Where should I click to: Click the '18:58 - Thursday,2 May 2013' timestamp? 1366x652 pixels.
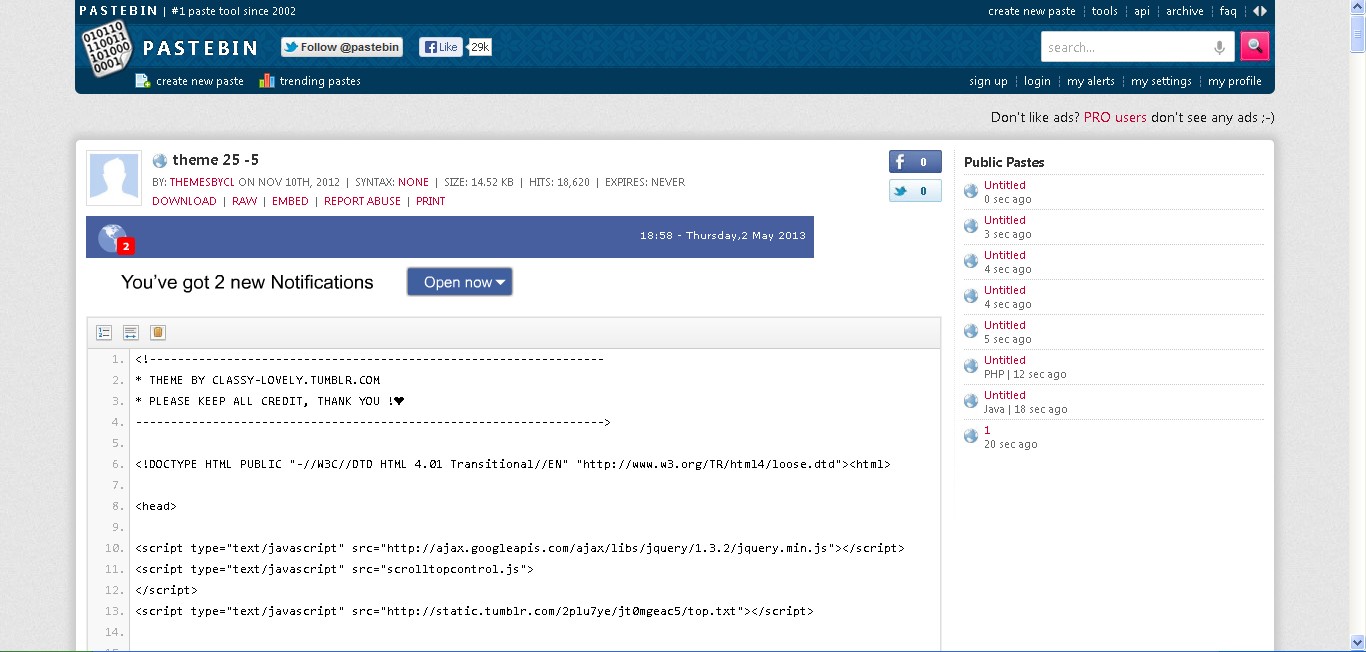click(x=722, y=236)
